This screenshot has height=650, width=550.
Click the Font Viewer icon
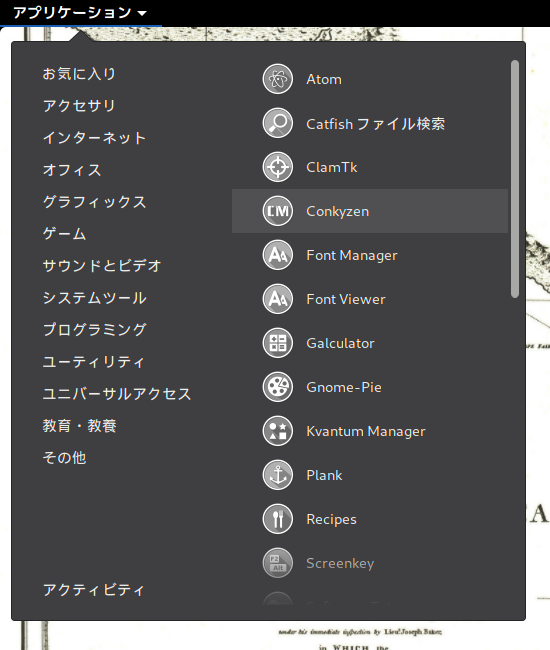click(x=278, y=299)
